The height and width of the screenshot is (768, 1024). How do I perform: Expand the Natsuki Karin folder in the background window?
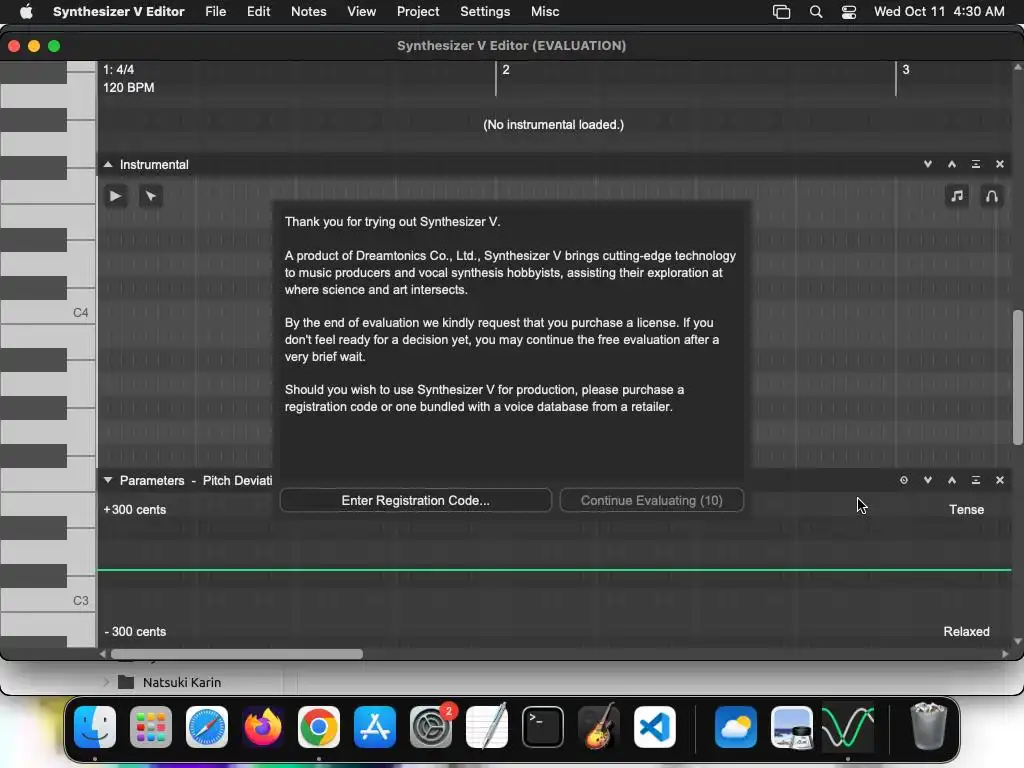pyautogui.click(x=106, y=682)
